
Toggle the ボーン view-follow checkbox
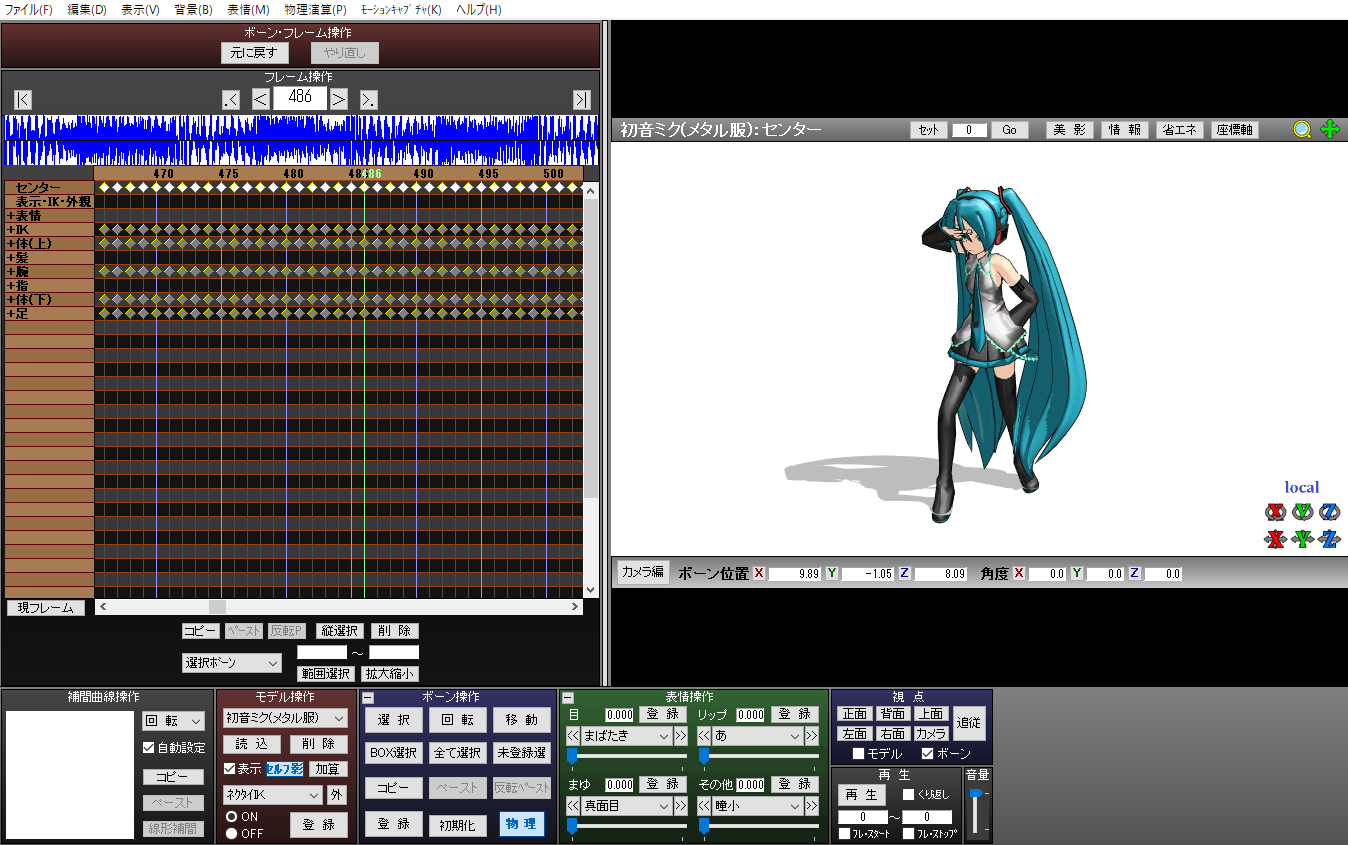click(927, 754)
